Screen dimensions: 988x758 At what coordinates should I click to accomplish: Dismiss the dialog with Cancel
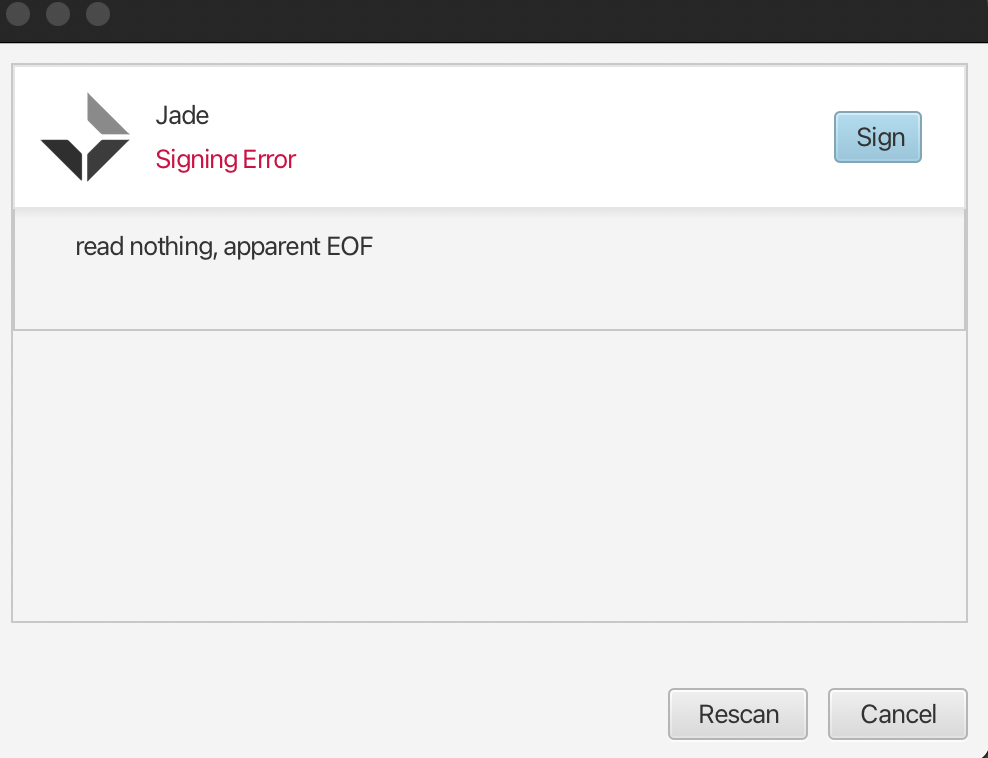tap(897, 714)
